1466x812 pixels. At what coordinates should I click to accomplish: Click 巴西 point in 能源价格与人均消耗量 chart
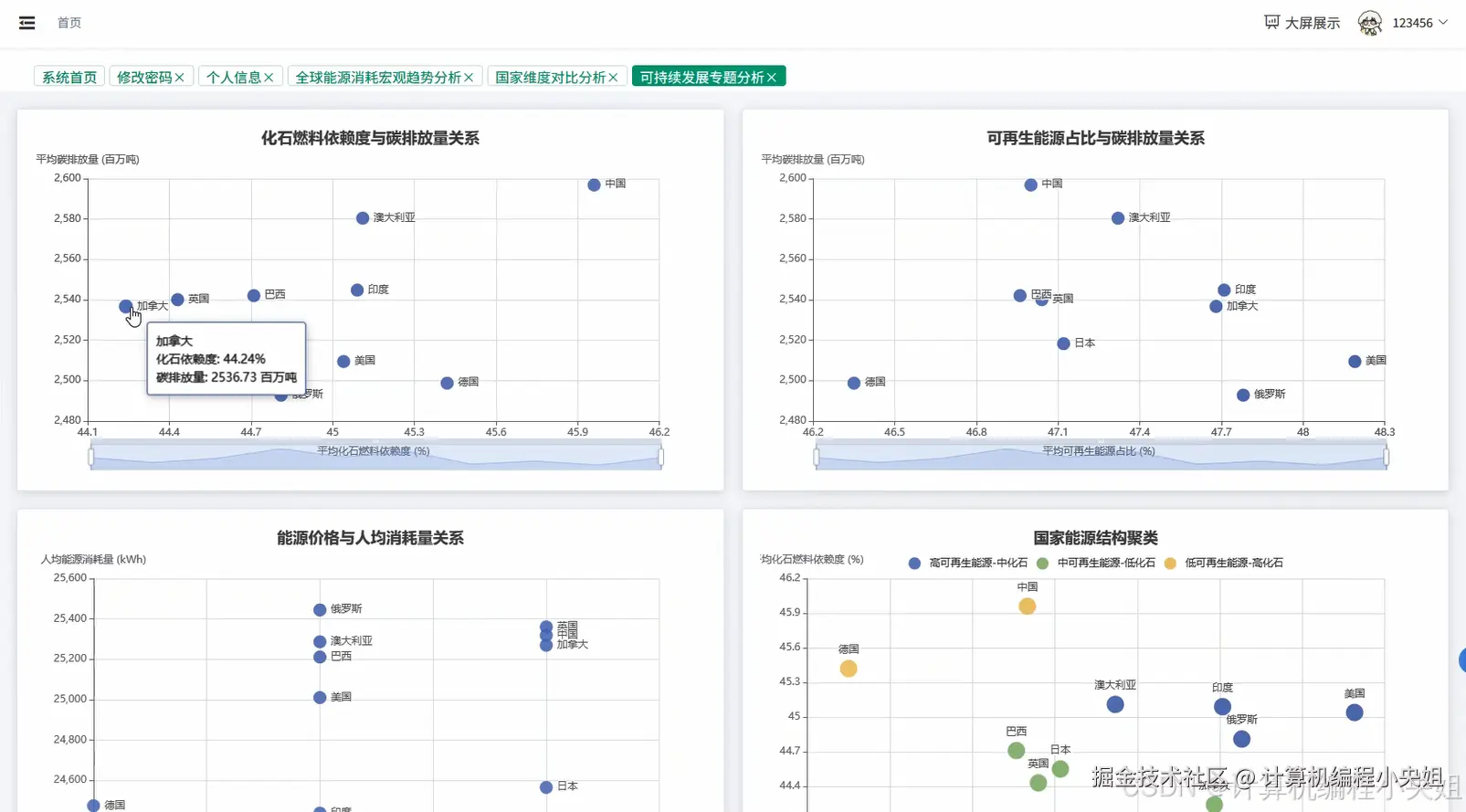coord(320,657)
